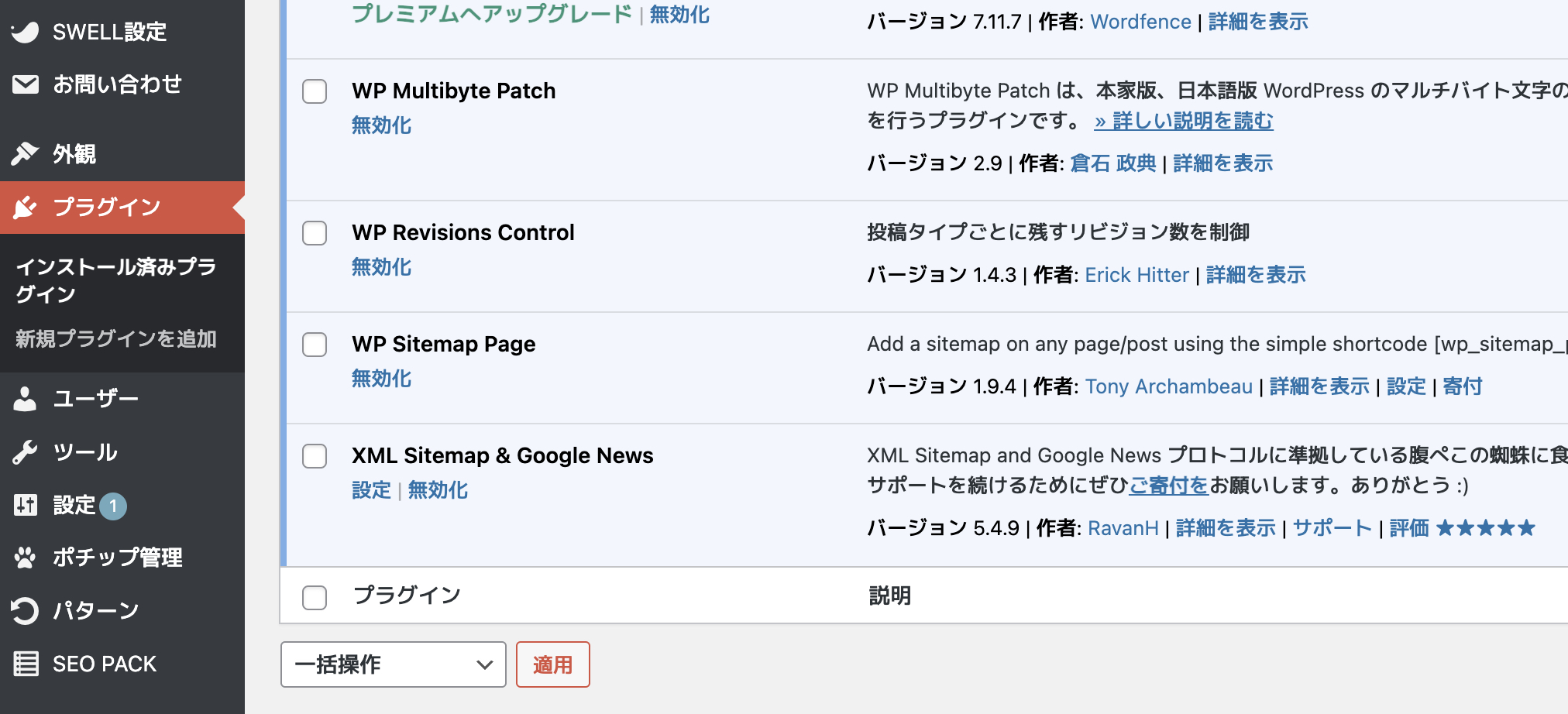
Task: Toggle the select-all checkbox in the footer row
Action: [315, 598]
